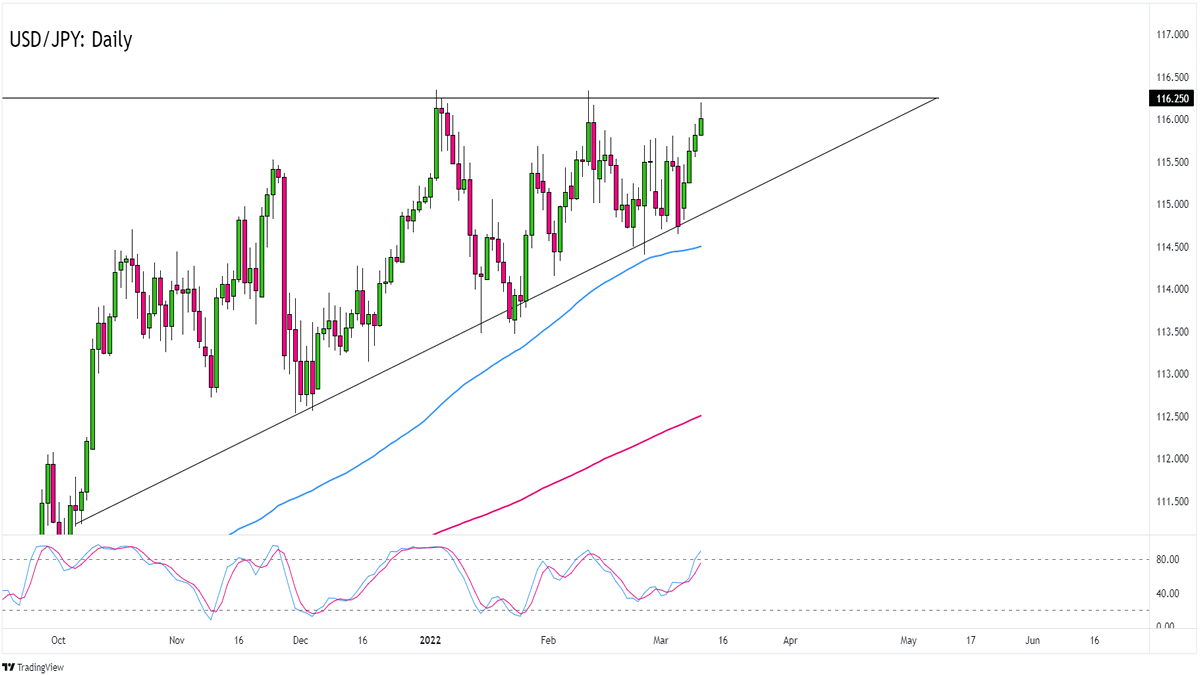Click the 2022 date axis label

432,640
